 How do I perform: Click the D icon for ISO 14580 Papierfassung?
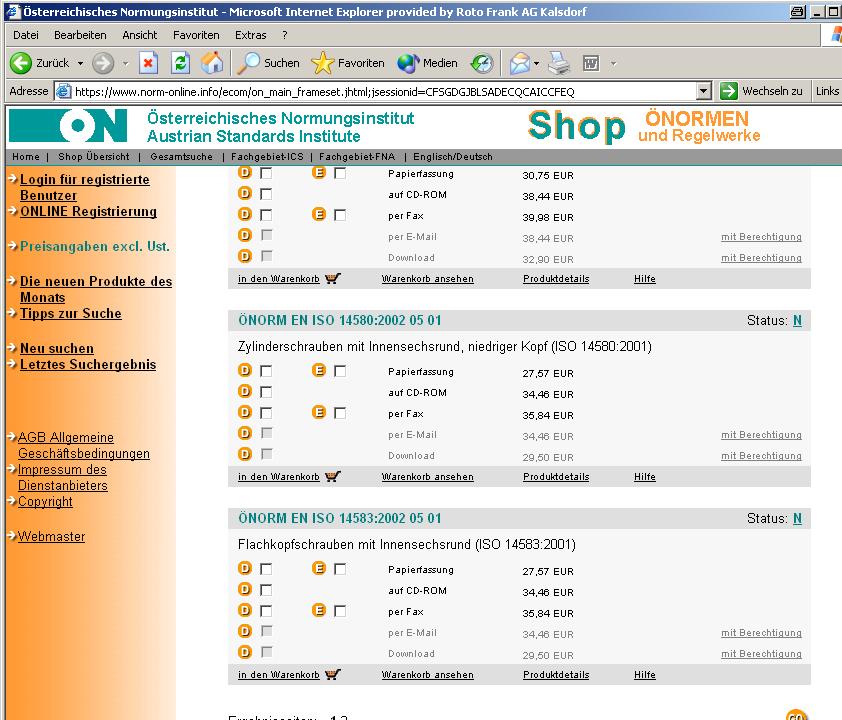click(245, 370)
